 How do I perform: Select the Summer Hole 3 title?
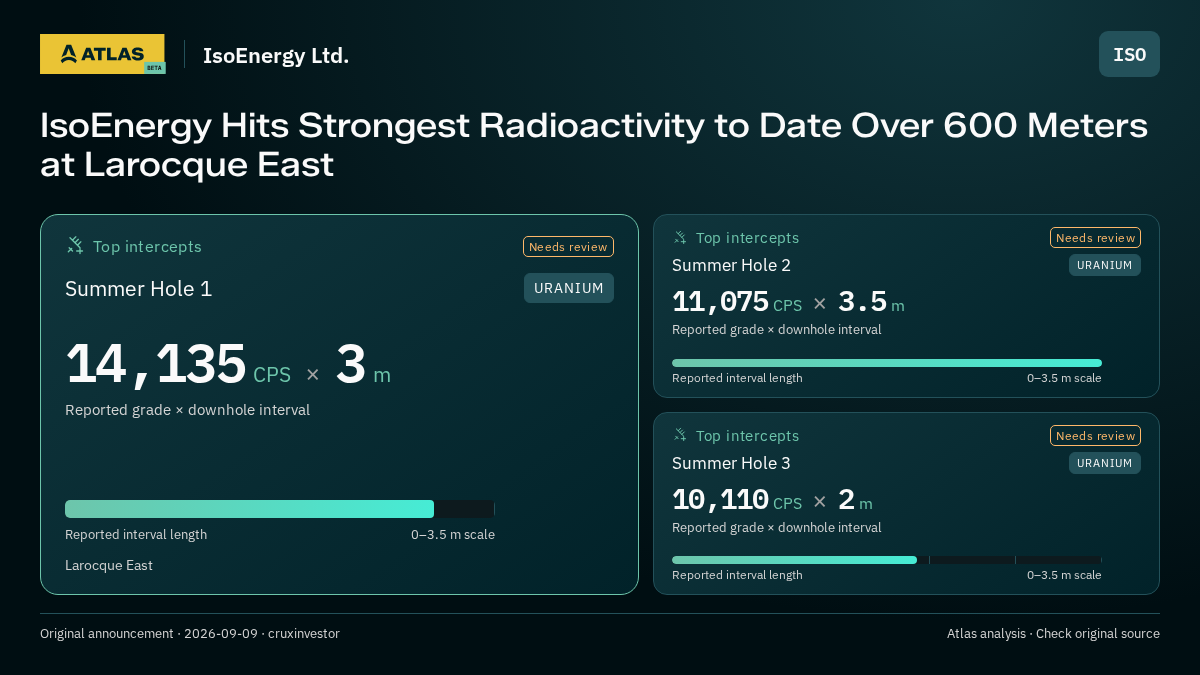(731, 463)
